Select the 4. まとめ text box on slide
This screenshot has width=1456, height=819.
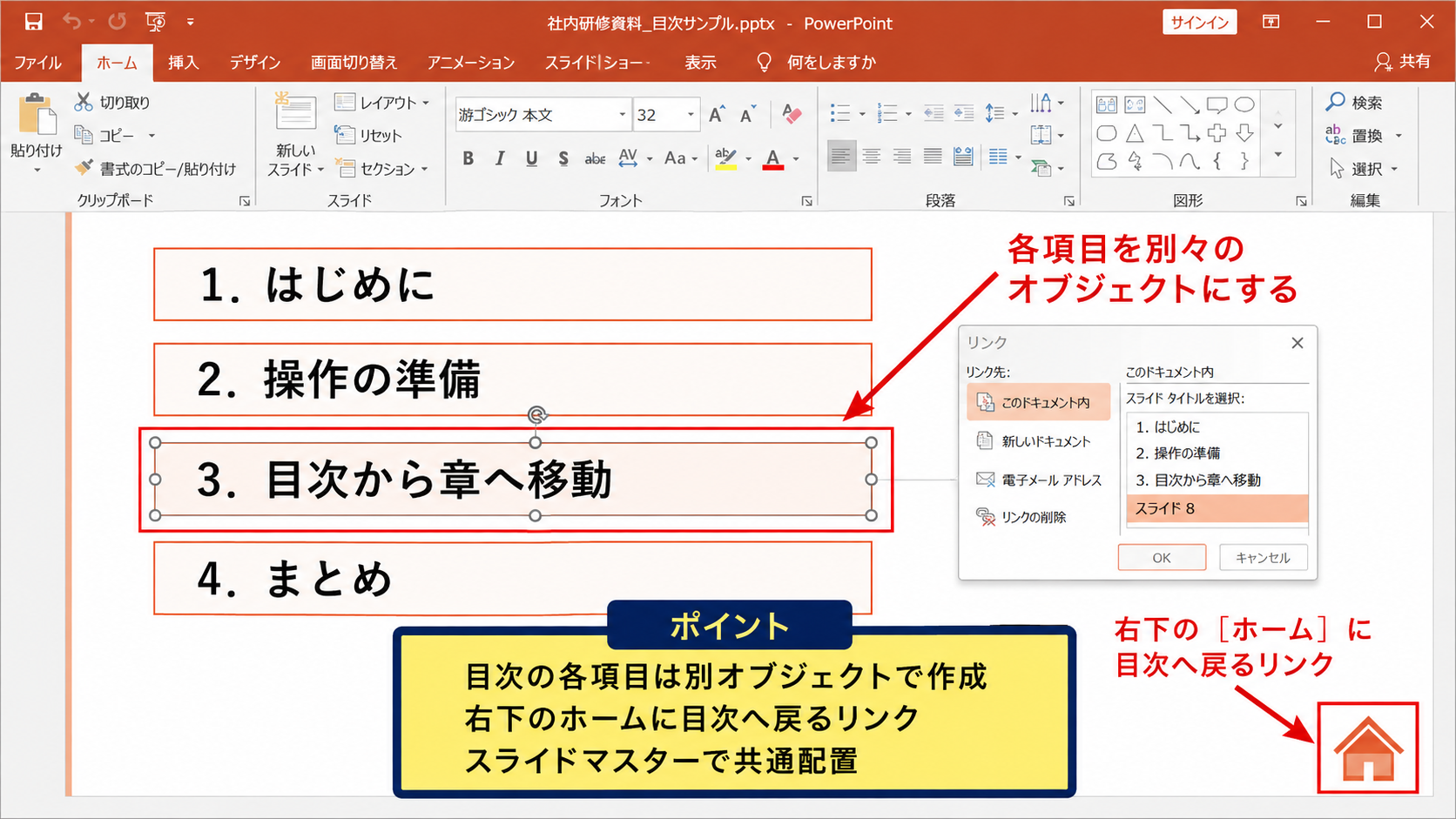pyautogui.click(x=513, y=579)
